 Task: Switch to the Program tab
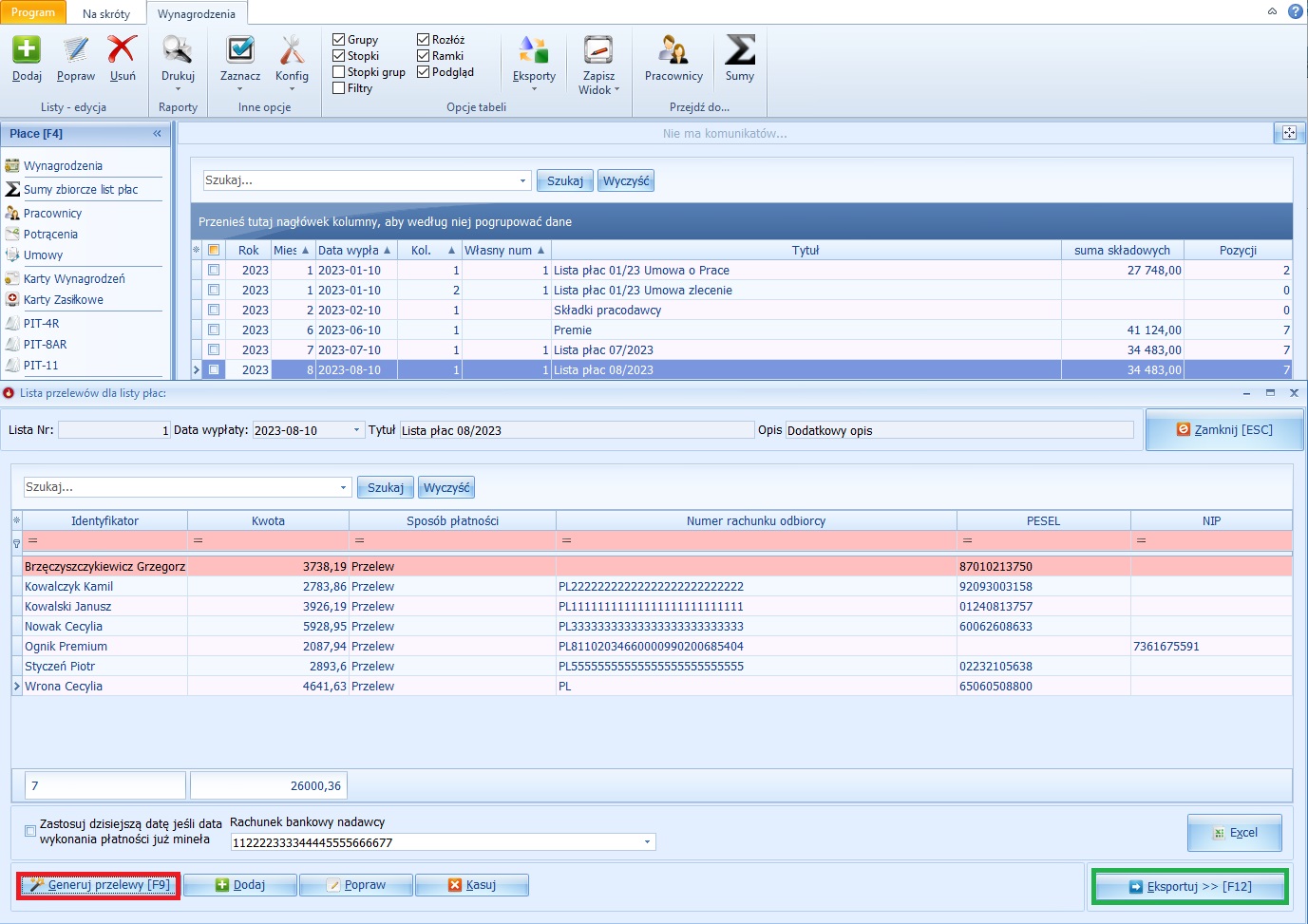33,12
